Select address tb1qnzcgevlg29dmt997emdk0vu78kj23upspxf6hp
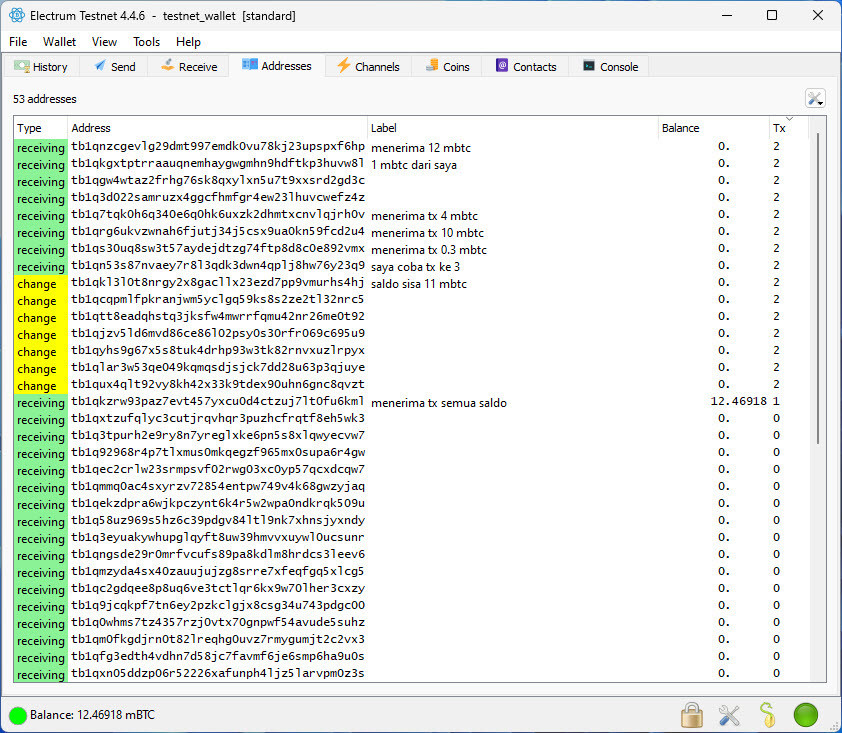 tap(217, 147)
